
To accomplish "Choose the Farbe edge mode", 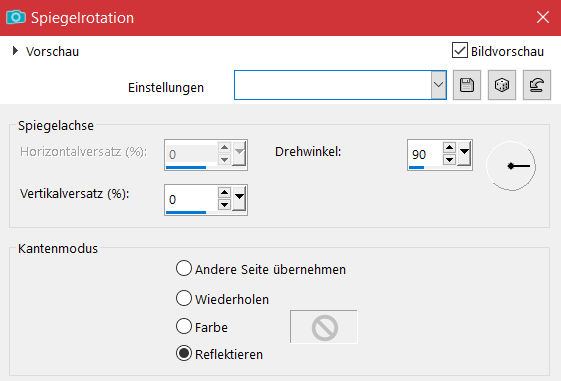I will click(184, 326).
